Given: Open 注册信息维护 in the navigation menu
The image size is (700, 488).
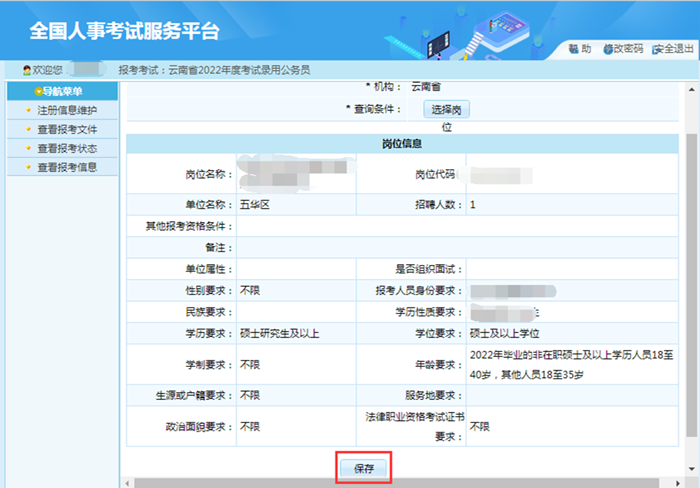Looking at the screenshot, I should (66, 110).
